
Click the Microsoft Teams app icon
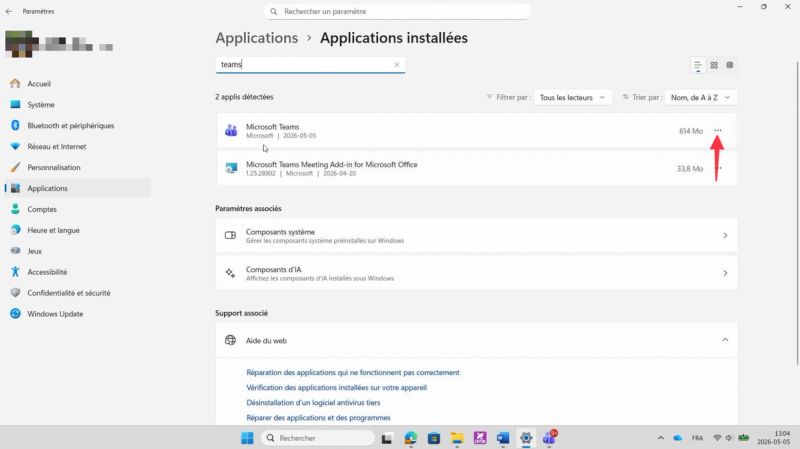tap(231, 131)
